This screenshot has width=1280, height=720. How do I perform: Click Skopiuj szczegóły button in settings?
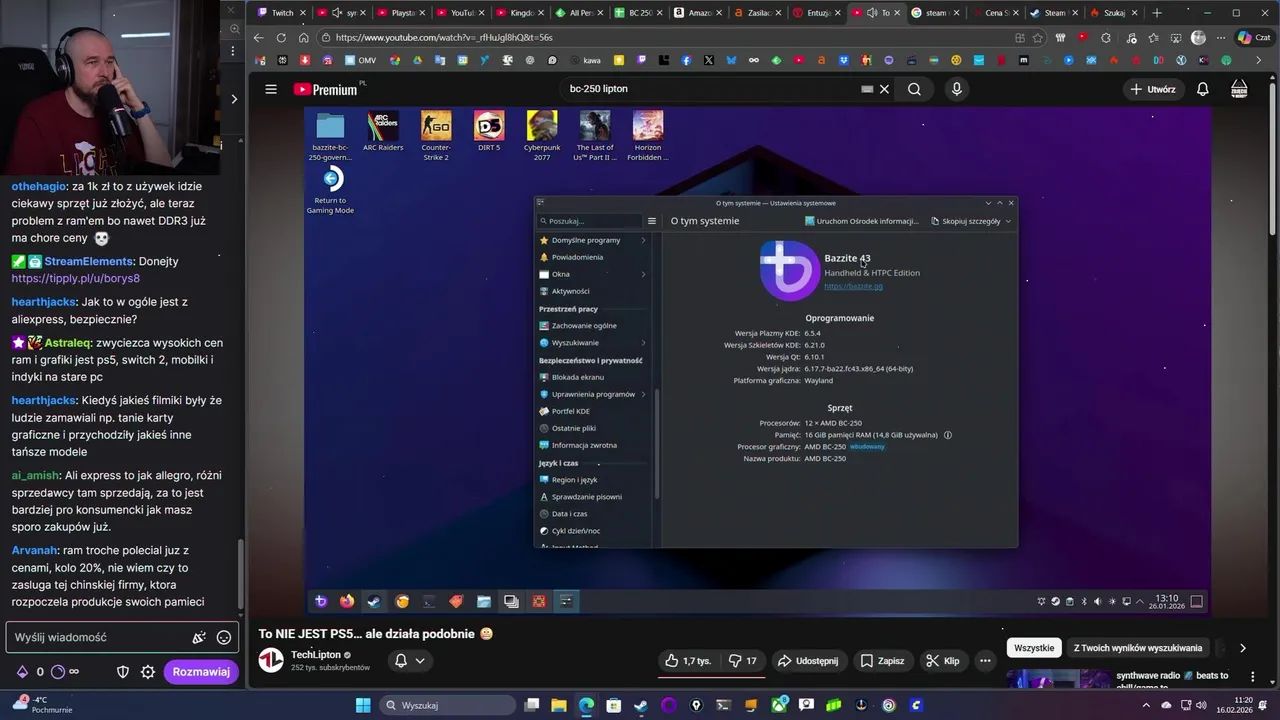pyautogui.click(x=970, y=221)
